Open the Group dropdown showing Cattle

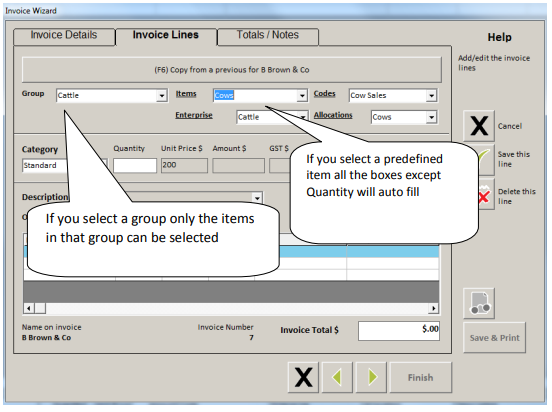click(x=161, y=96)
